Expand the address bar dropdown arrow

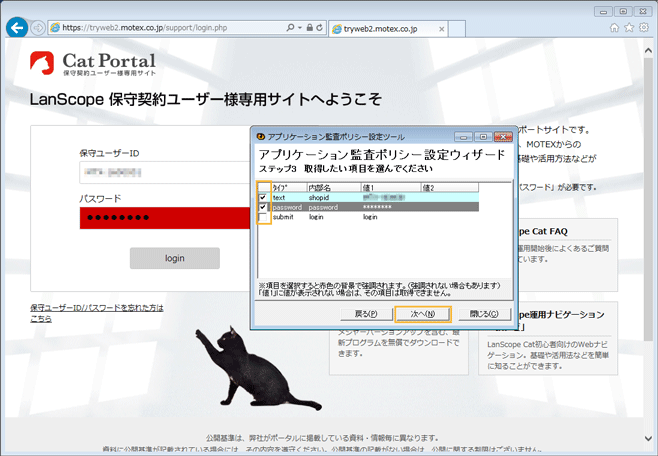pyautogui.click(x=300, y=28)
